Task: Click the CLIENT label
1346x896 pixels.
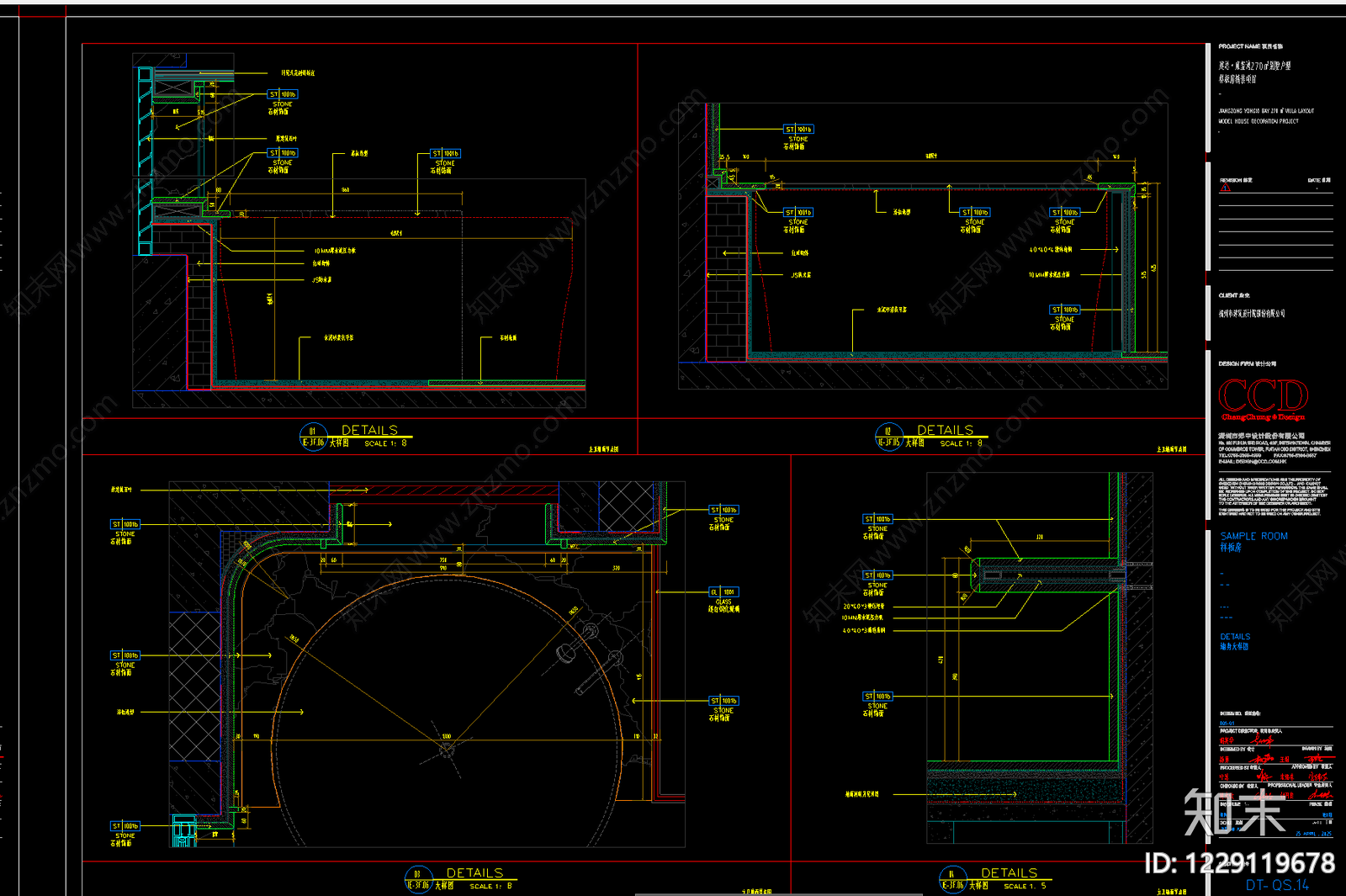Action: [1234, 295]
